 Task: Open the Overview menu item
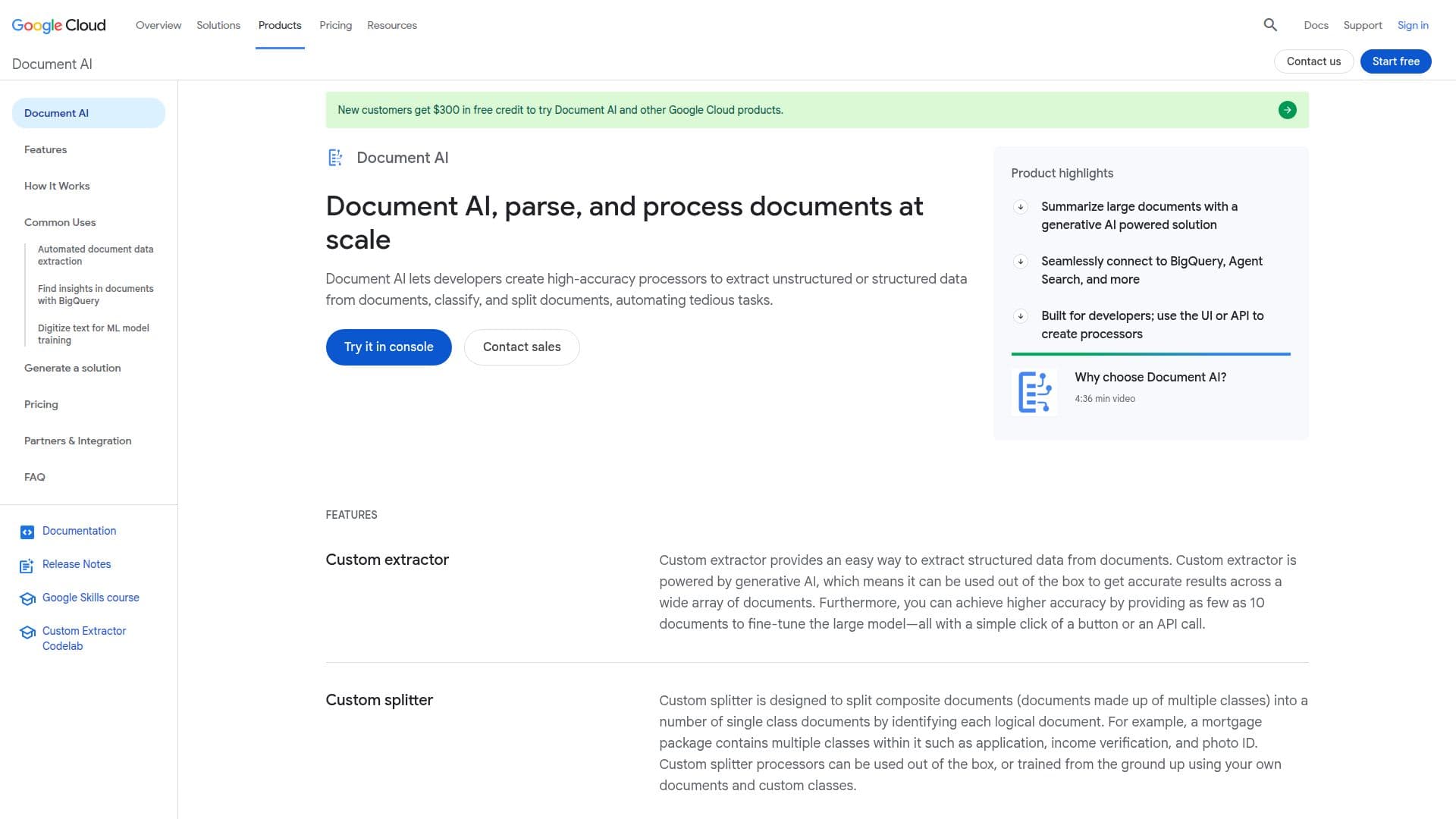(158, 25)
